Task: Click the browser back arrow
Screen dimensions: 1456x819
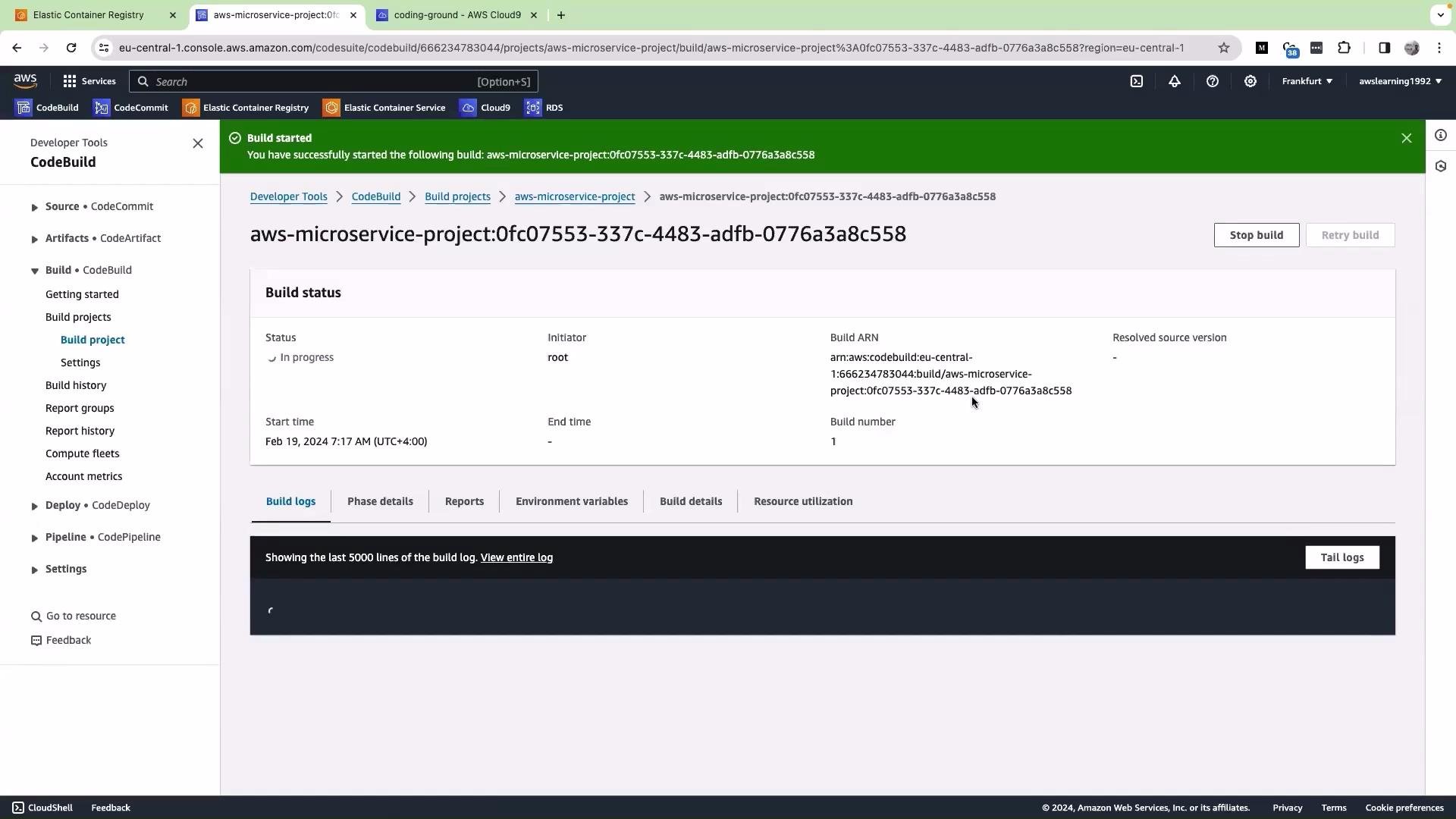Action: 17,48
